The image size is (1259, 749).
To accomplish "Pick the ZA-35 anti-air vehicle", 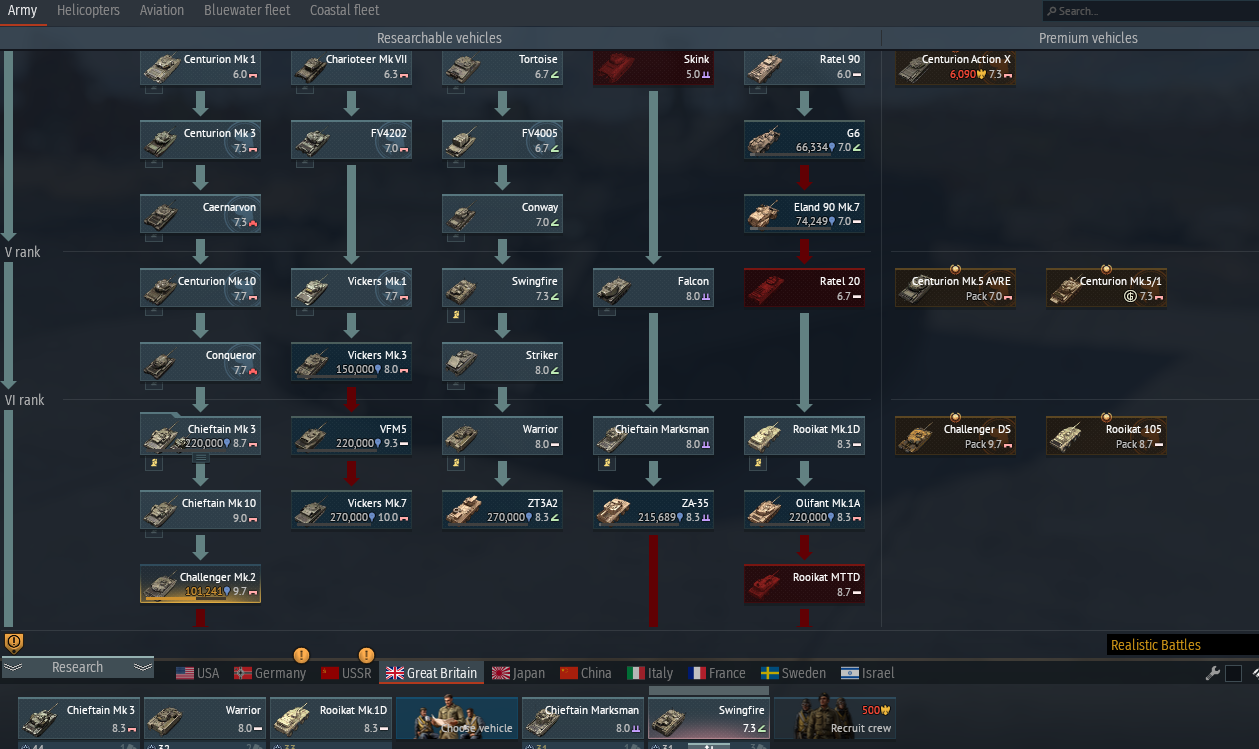I will point(653,510).
